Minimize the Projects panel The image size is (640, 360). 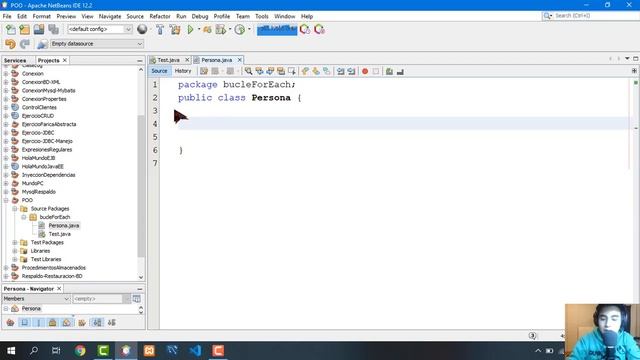[x=140, y=60]
